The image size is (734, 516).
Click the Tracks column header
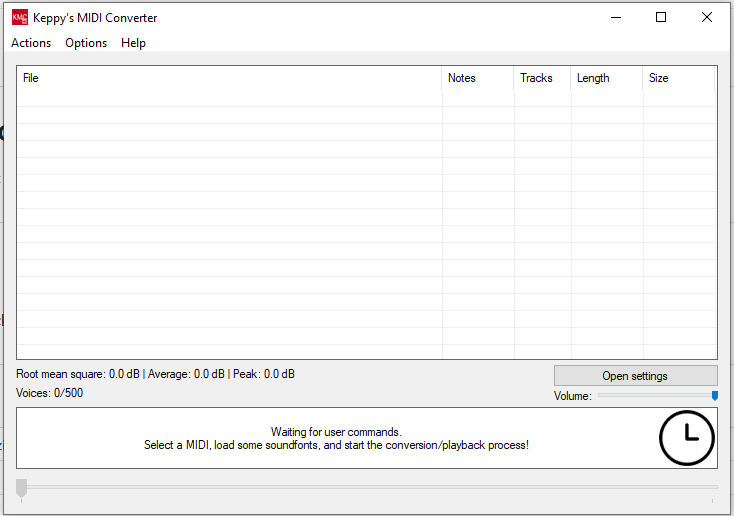click(x=541, y=78)
